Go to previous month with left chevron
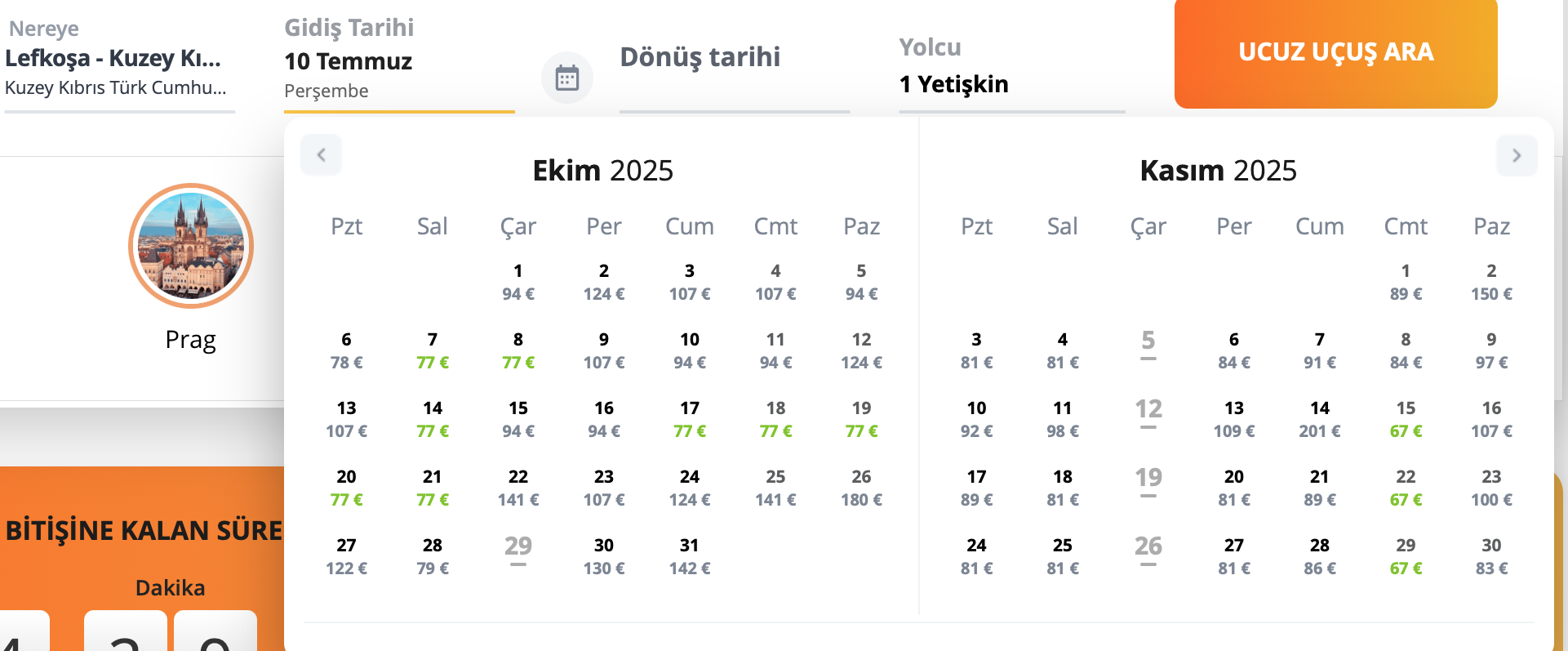 [321, 155]
